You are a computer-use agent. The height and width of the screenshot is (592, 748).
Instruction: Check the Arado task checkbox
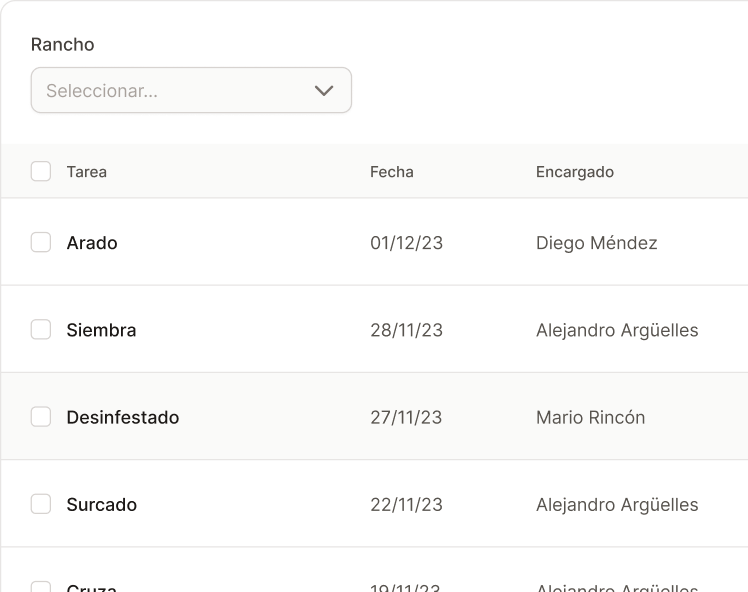tap(41, 242)
